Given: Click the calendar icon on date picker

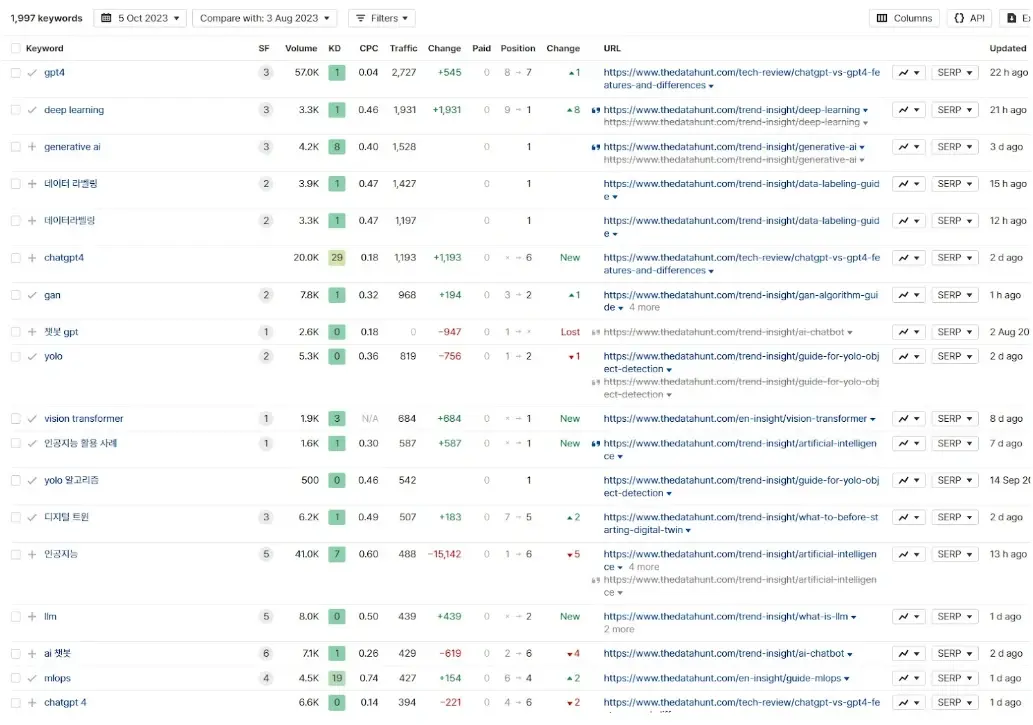Looking at the screenshot, I should [106, 18].
